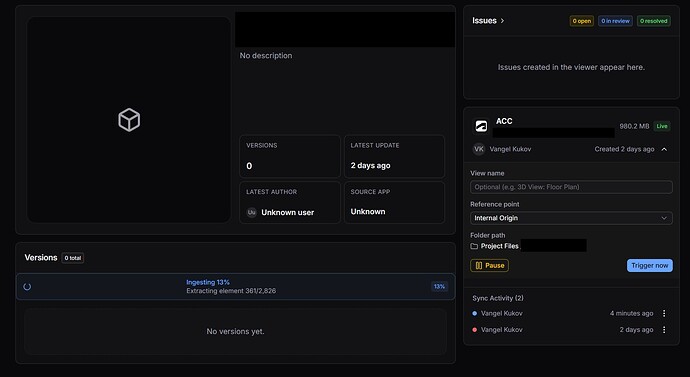Open options menu for 2 days ago sync
The image size is (690, 377).
point(664,329)
